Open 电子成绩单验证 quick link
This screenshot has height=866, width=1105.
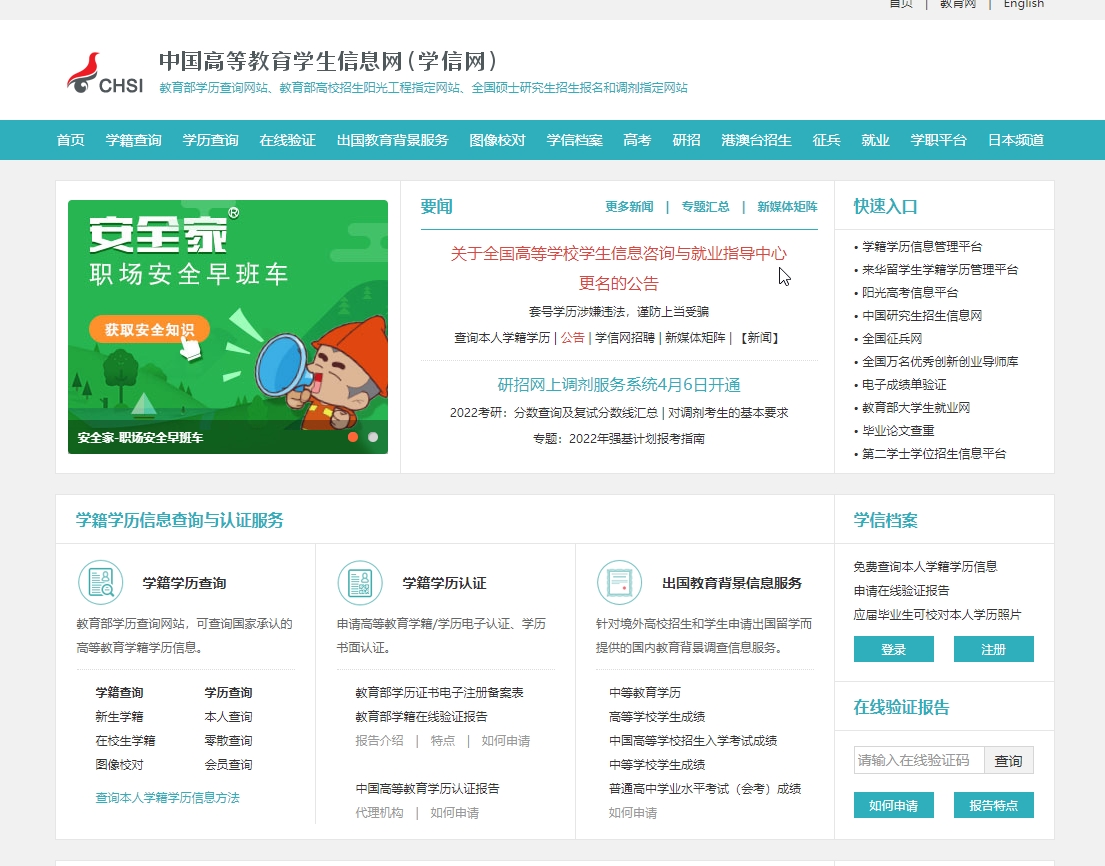click(x=904, y=385)
